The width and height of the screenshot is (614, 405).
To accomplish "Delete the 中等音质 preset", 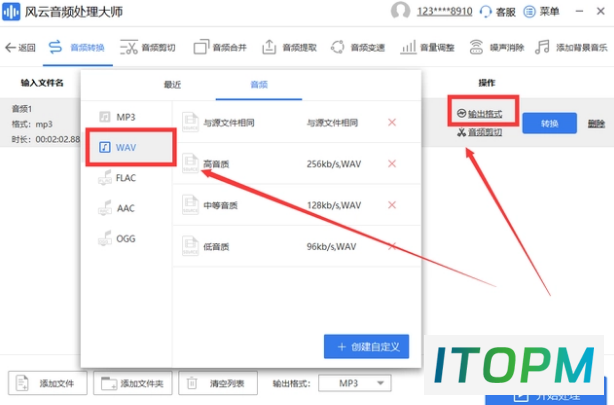I will [392, 205].
